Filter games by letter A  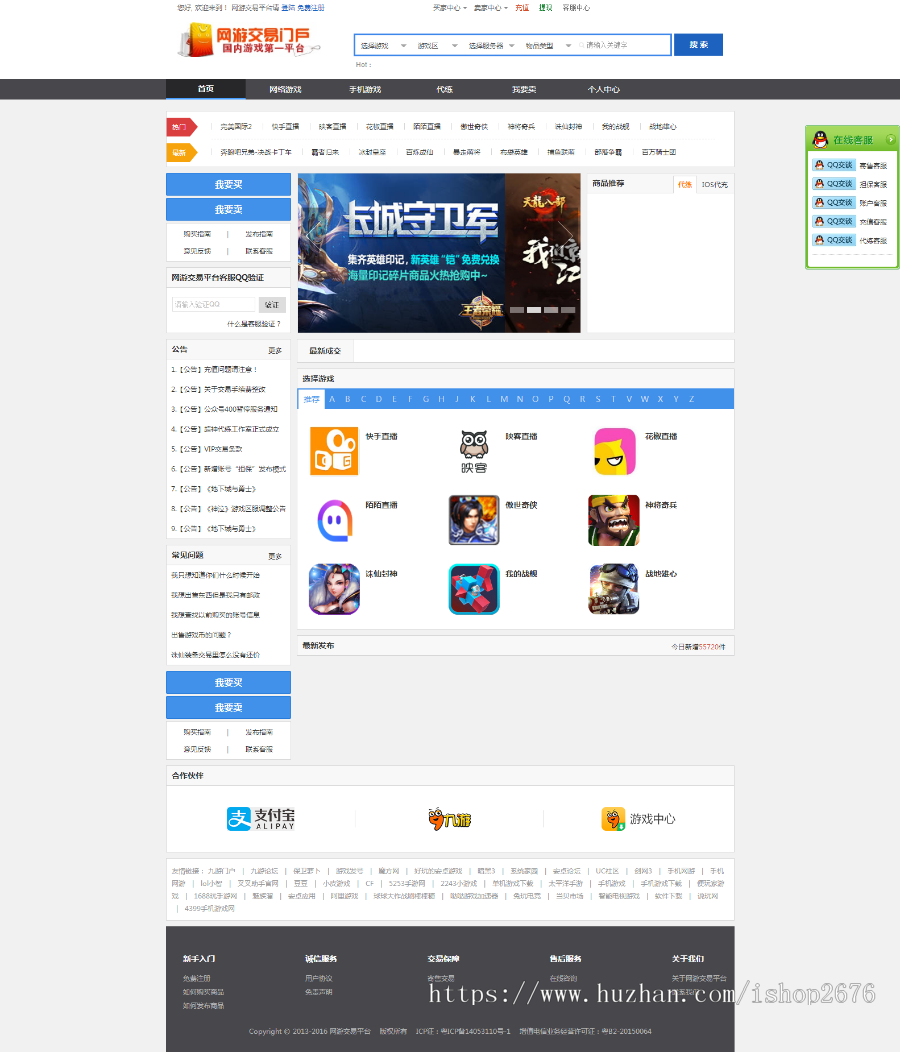[332, 399]
